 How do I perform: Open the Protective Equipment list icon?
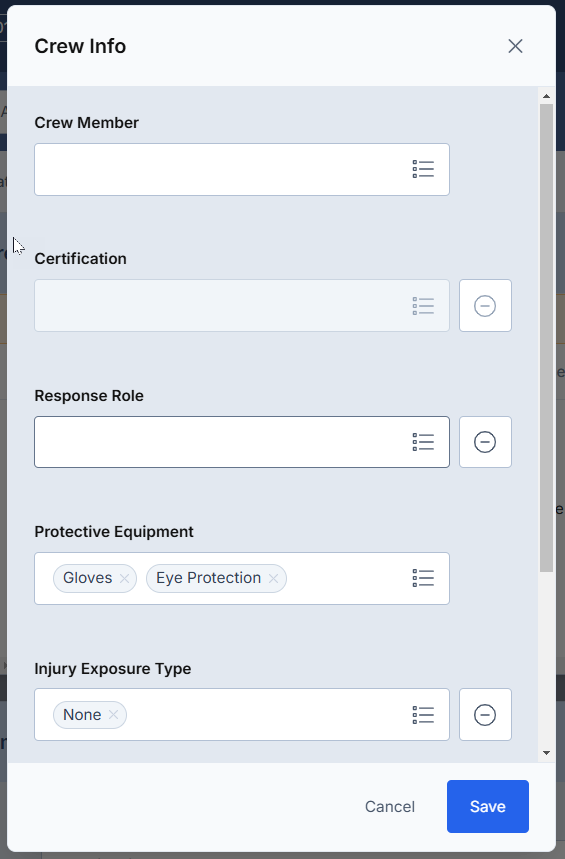pos(423,579)
